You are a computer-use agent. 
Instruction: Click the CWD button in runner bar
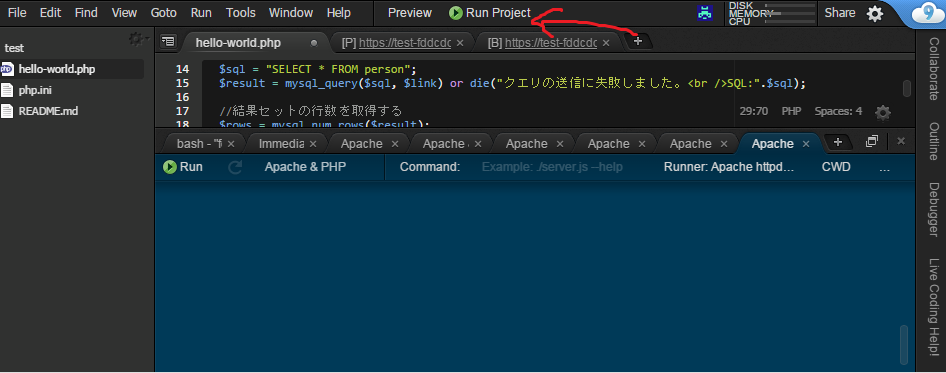coord(836,167)
